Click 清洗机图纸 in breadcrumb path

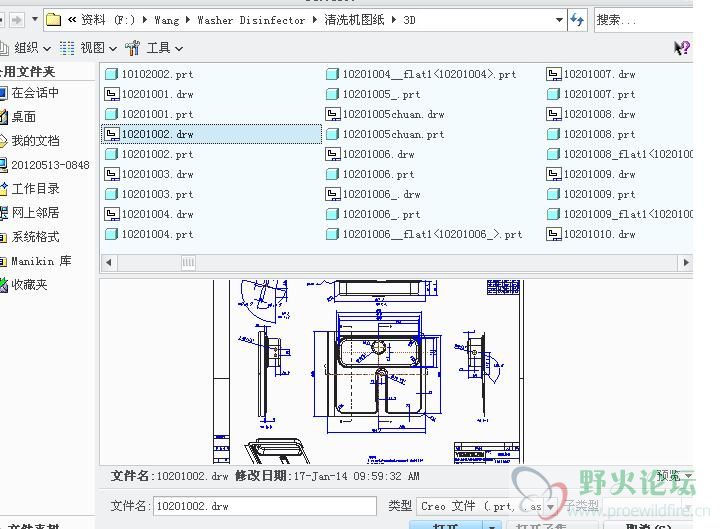[x=354, y=20]
